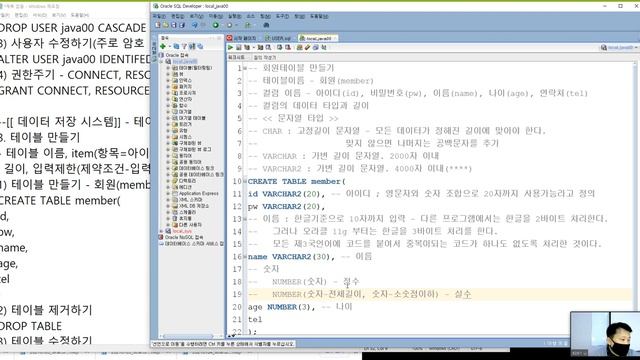
Task: Expand the 시퀀스 tree node
Action: [x=168, y=137]
